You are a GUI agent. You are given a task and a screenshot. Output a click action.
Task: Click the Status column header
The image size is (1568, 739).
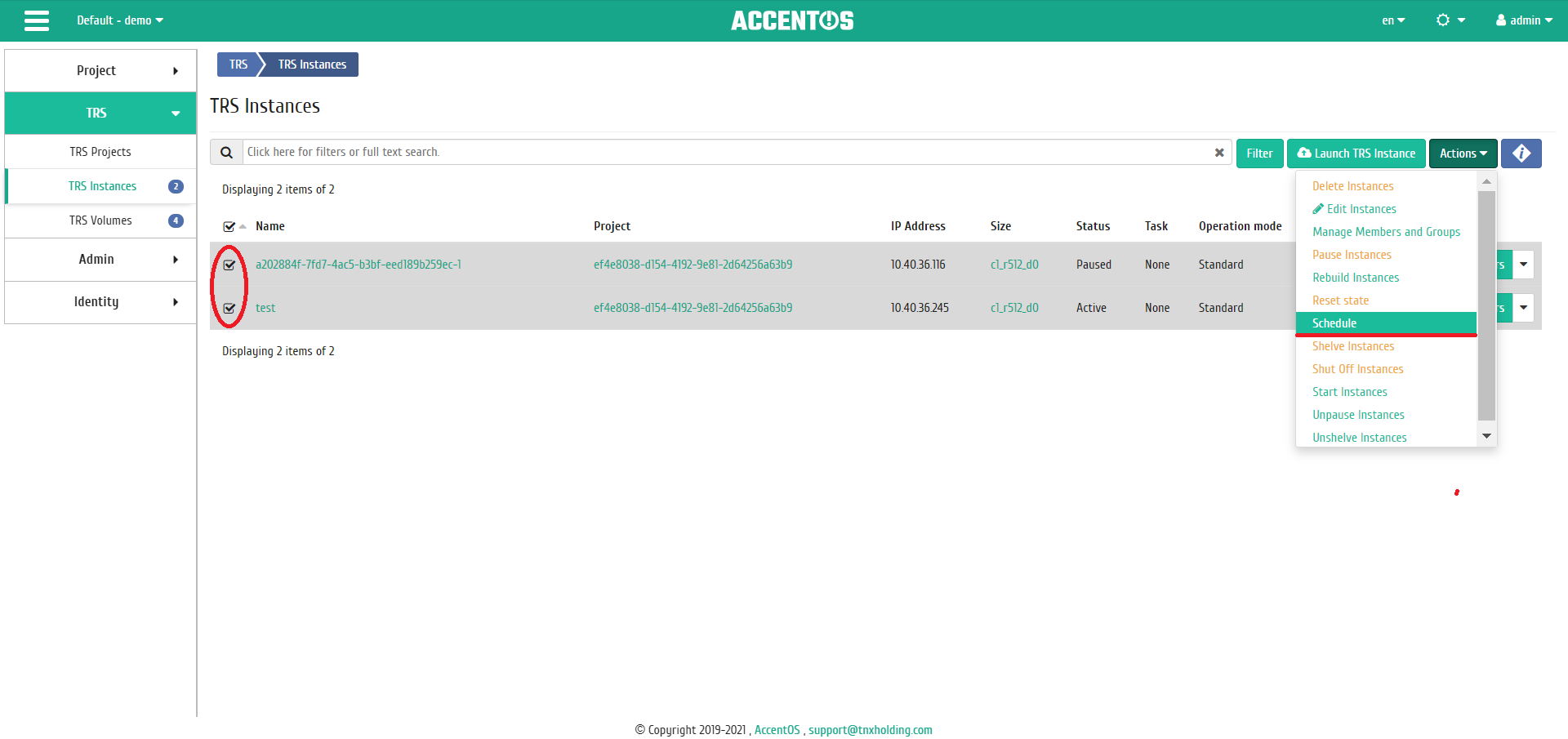(x=1093, y=226)
